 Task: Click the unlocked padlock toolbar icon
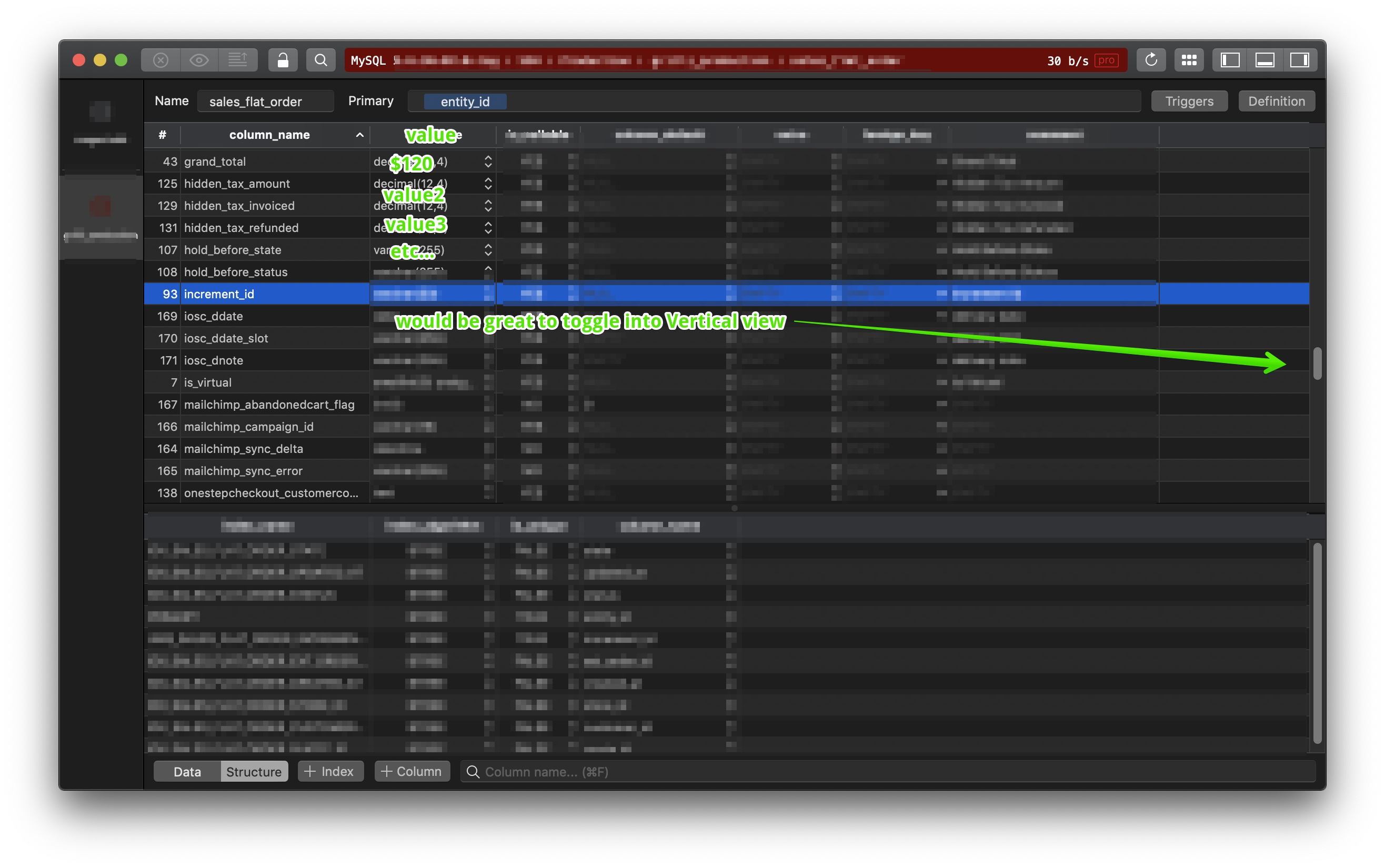tap(284, 59)
